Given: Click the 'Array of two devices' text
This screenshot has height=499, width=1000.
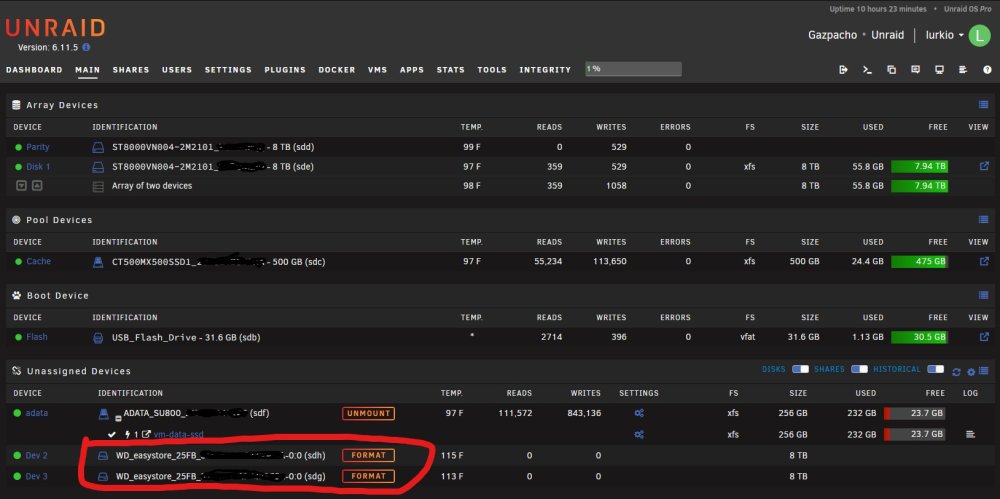Looking at the screenshot, I should 152,186.
